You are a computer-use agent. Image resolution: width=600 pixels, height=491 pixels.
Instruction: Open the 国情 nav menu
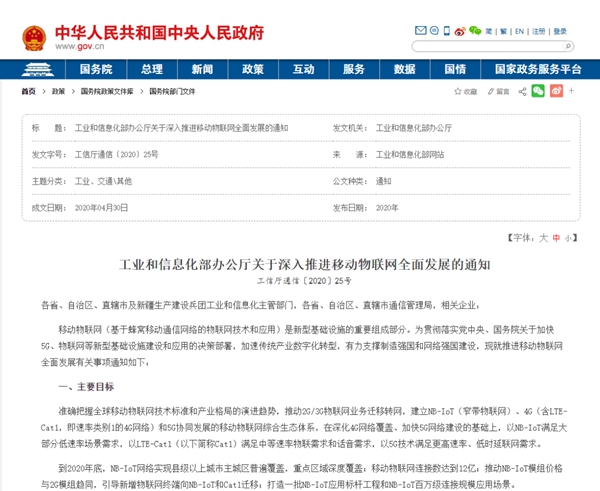click(x=455, y=69)
